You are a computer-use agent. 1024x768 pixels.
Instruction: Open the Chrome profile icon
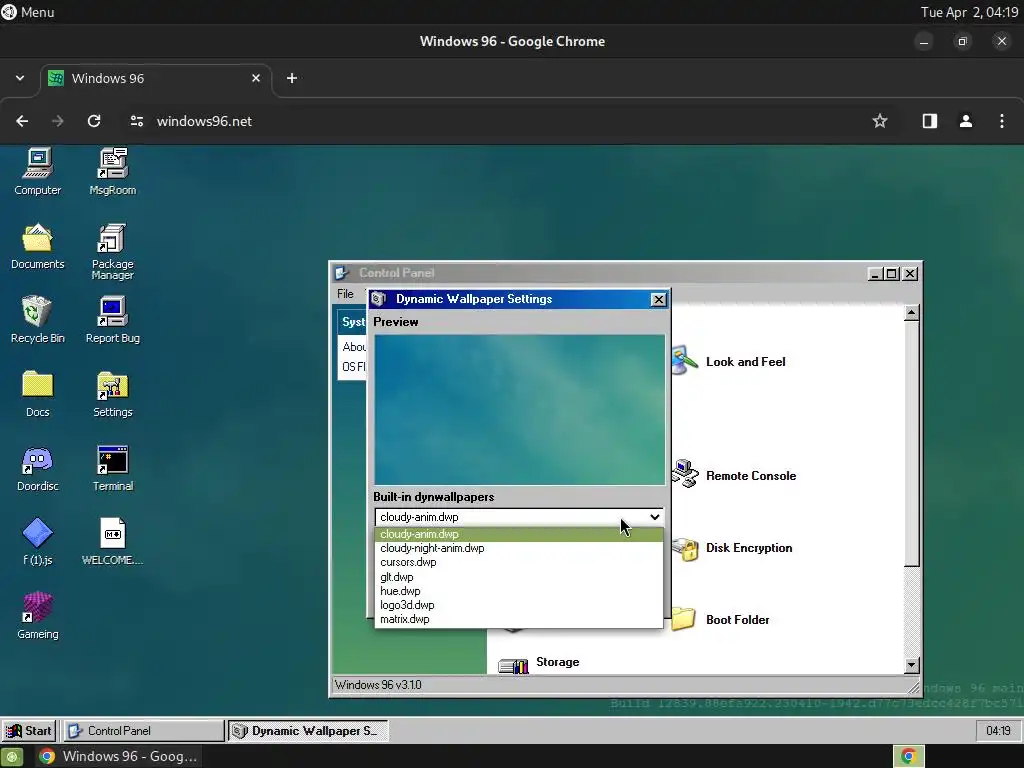click(x=965, y=121)
